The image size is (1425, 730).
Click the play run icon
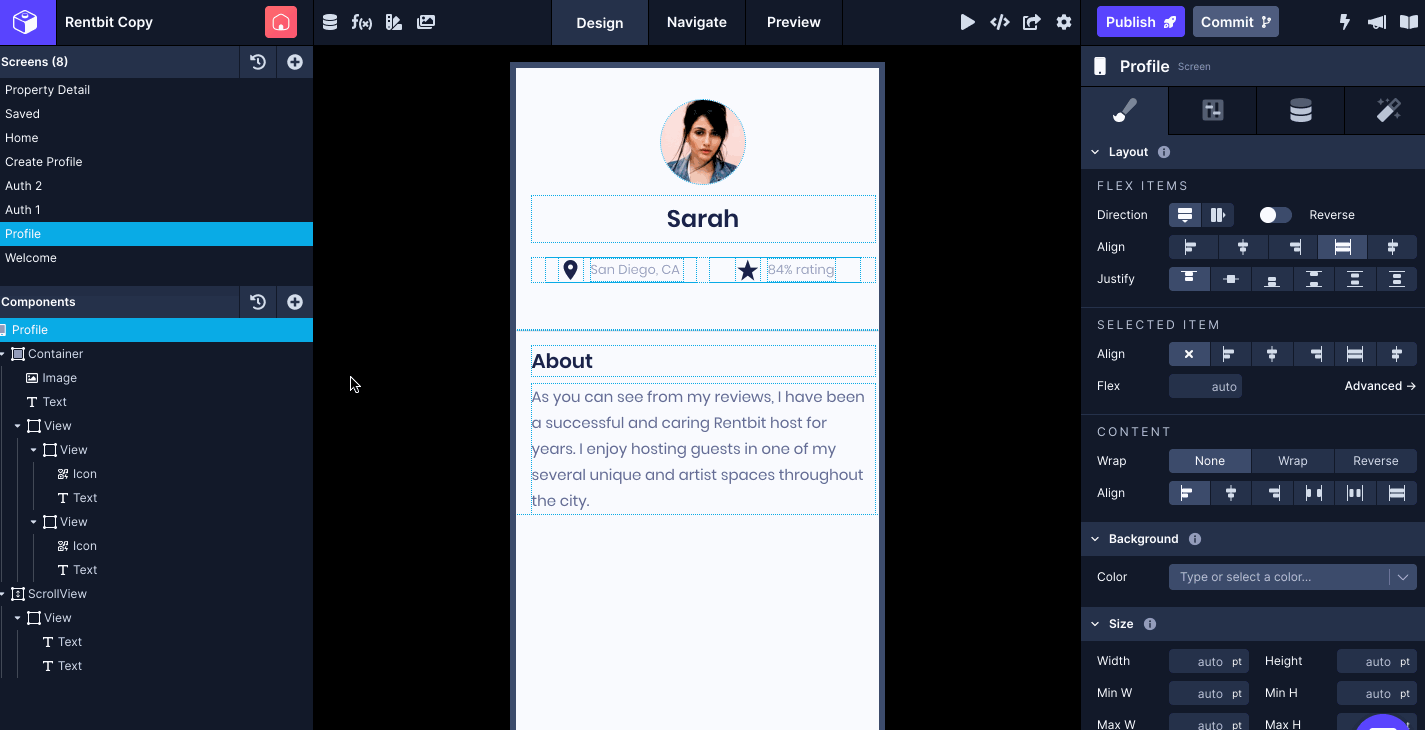pos(967,22)
